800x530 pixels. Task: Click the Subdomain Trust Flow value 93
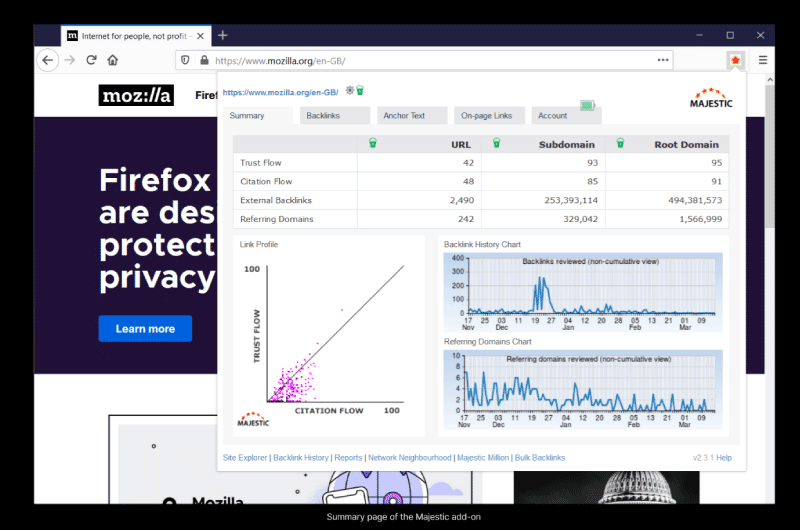592,163
